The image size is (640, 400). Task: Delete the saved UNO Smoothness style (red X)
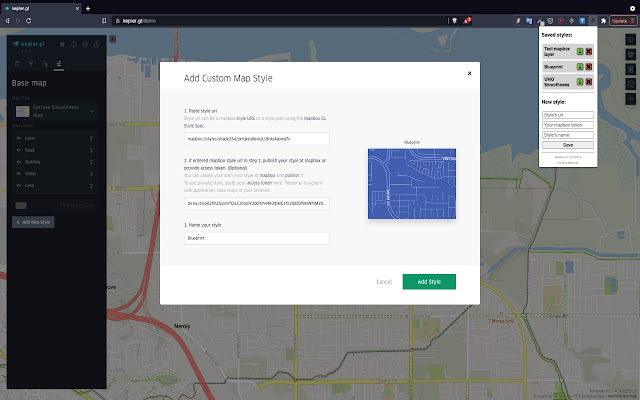(x=589, y=82)
